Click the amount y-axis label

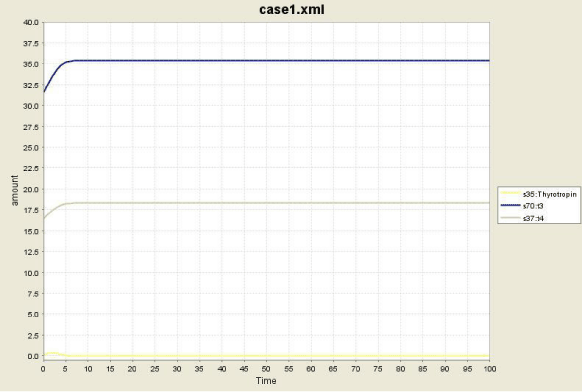[x=14, y=190]
